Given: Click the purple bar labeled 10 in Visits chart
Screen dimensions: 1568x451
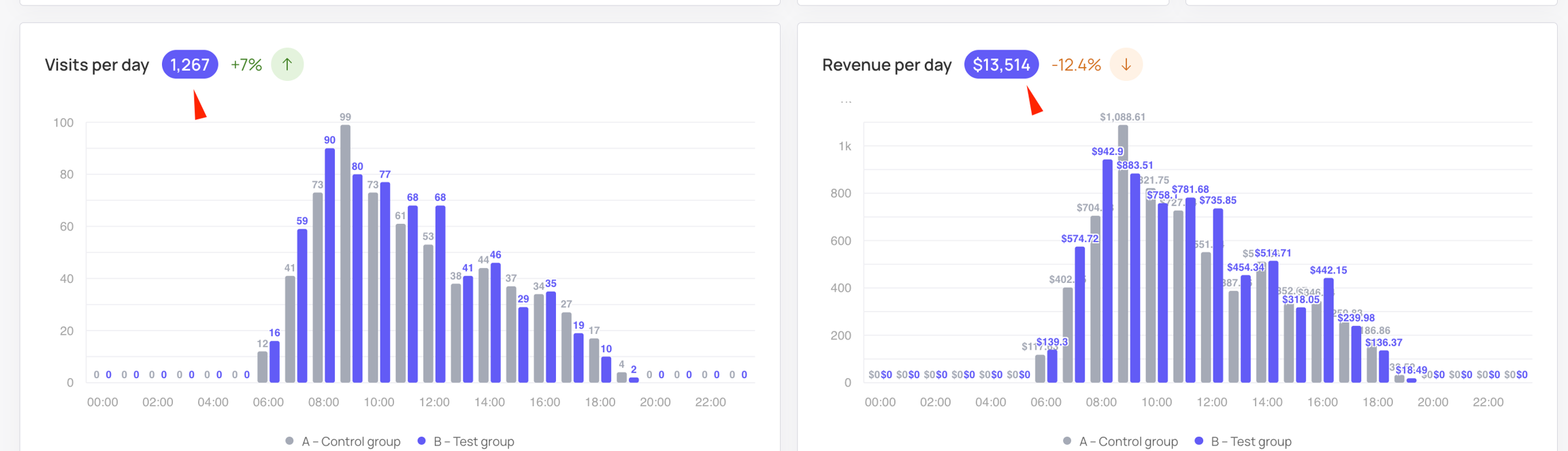Looking at the screenshot, I should (606, 369).
